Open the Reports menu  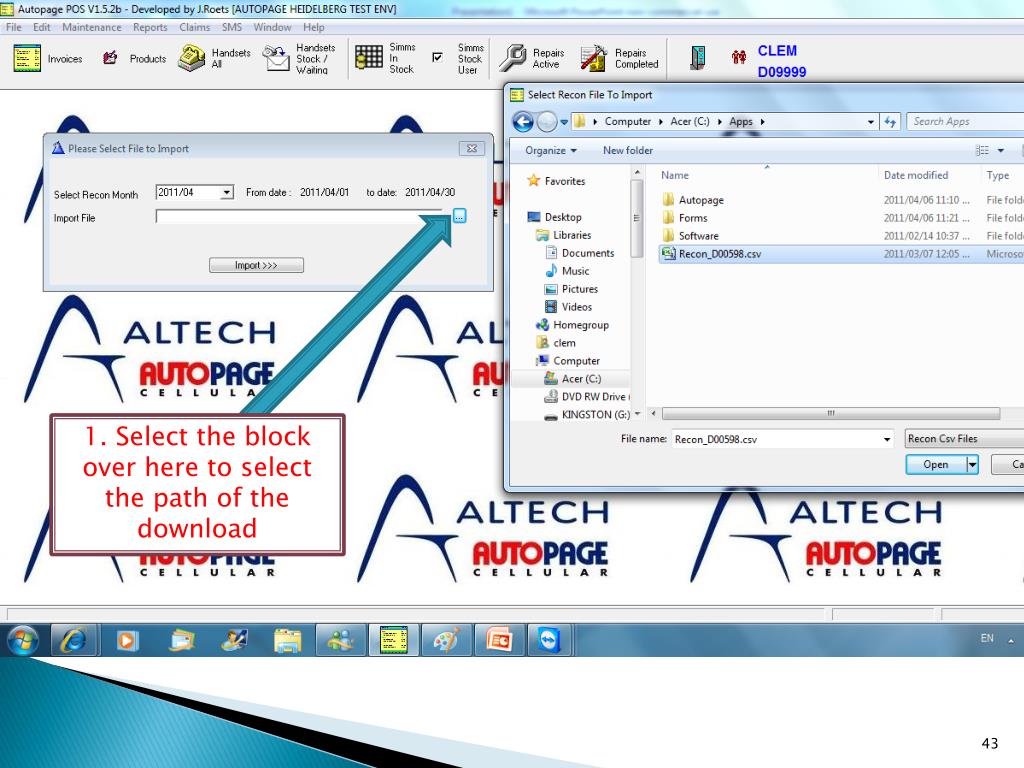[x=150, y=27]
